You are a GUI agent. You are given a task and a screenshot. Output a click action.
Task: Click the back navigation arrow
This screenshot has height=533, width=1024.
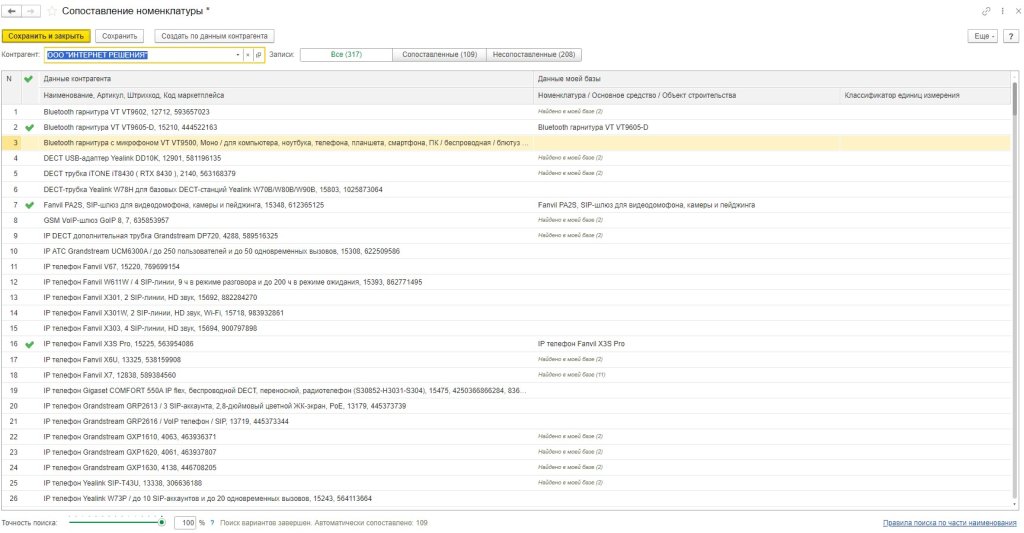(12, 10)
